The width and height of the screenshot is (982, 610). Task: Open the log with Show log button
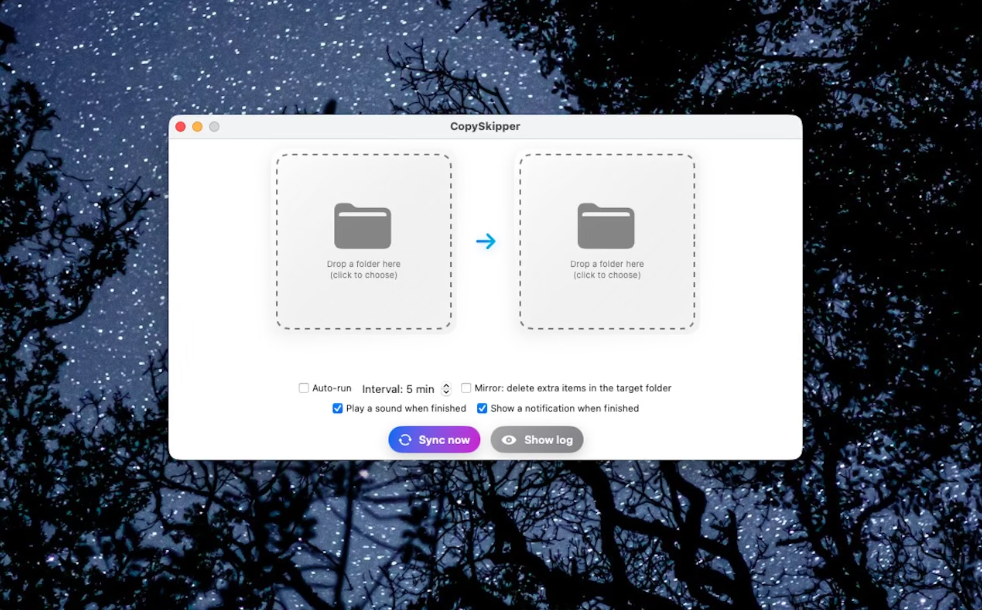[537, 439]
